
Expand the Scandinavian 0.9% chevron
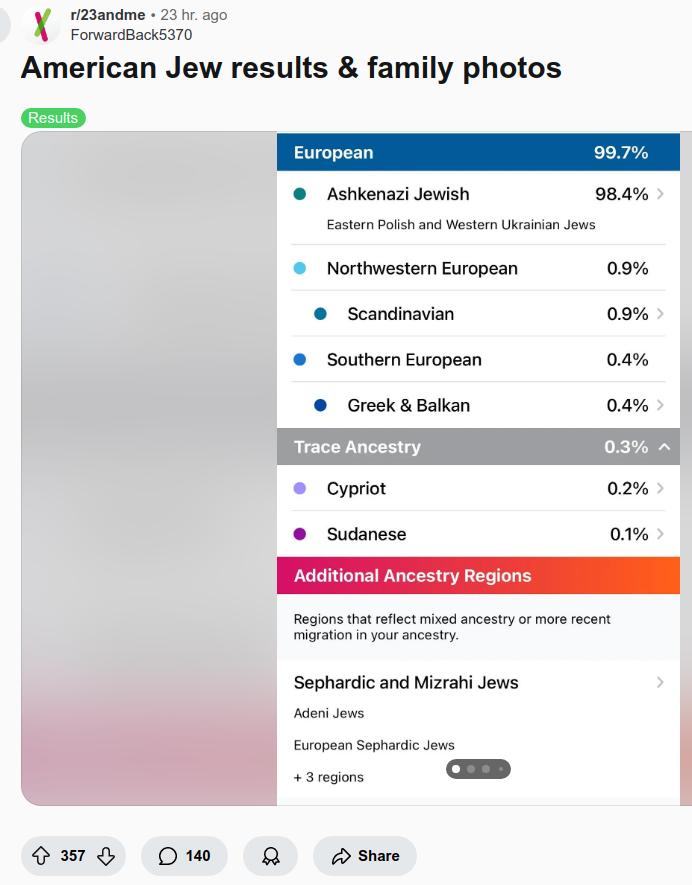661,314
